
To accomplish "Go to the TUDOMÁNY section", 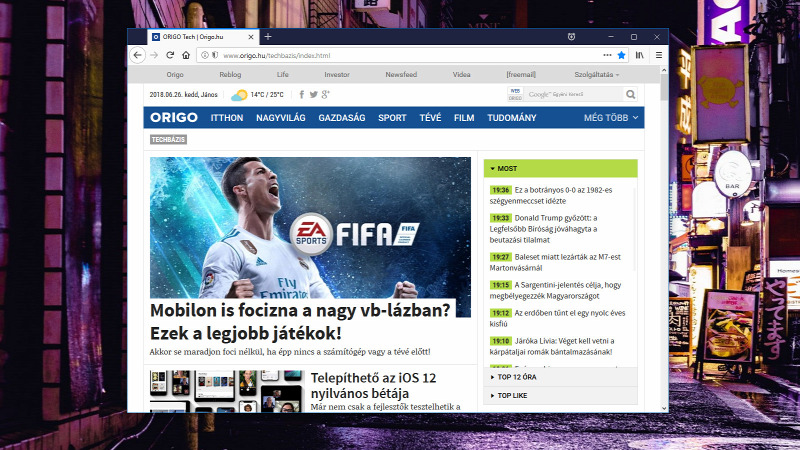I will 512,118.
